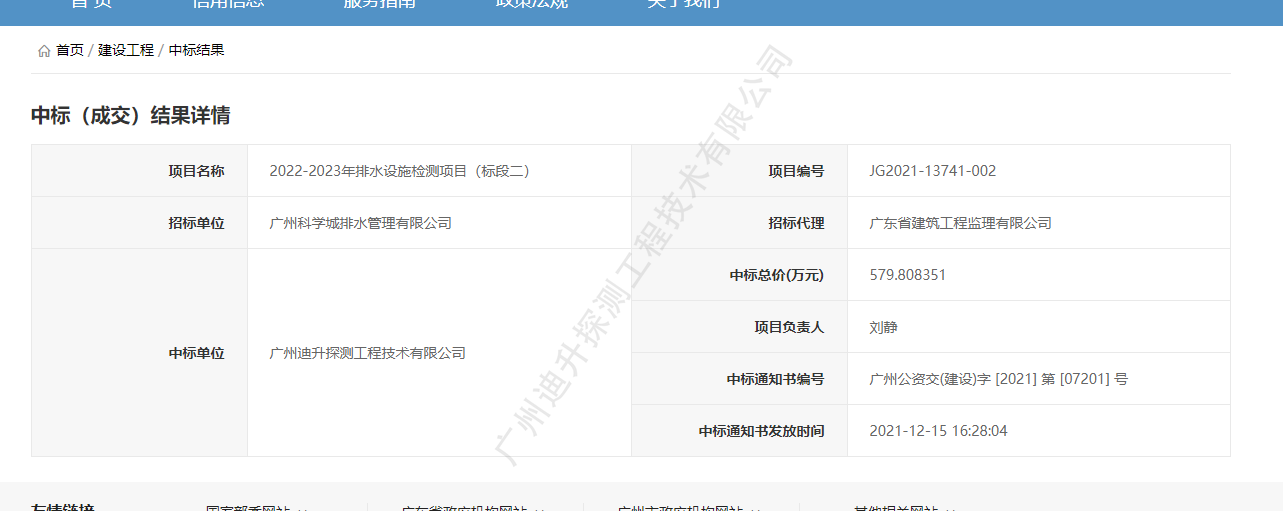Click the home icon in the breadcrumb

pyautogui.click(x=44, y=51)
